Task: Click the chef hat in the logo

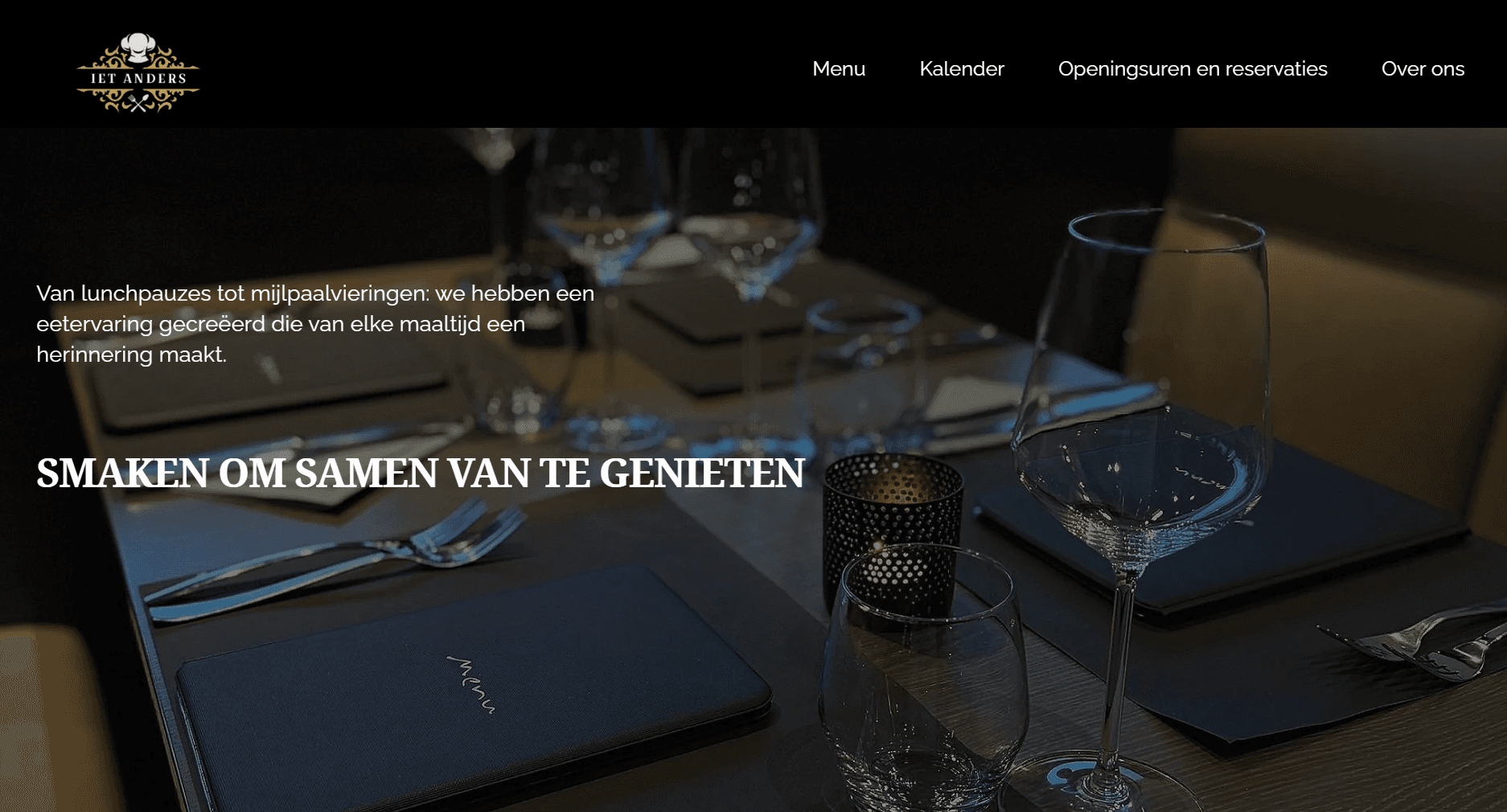Action: [x=138, y=47]
